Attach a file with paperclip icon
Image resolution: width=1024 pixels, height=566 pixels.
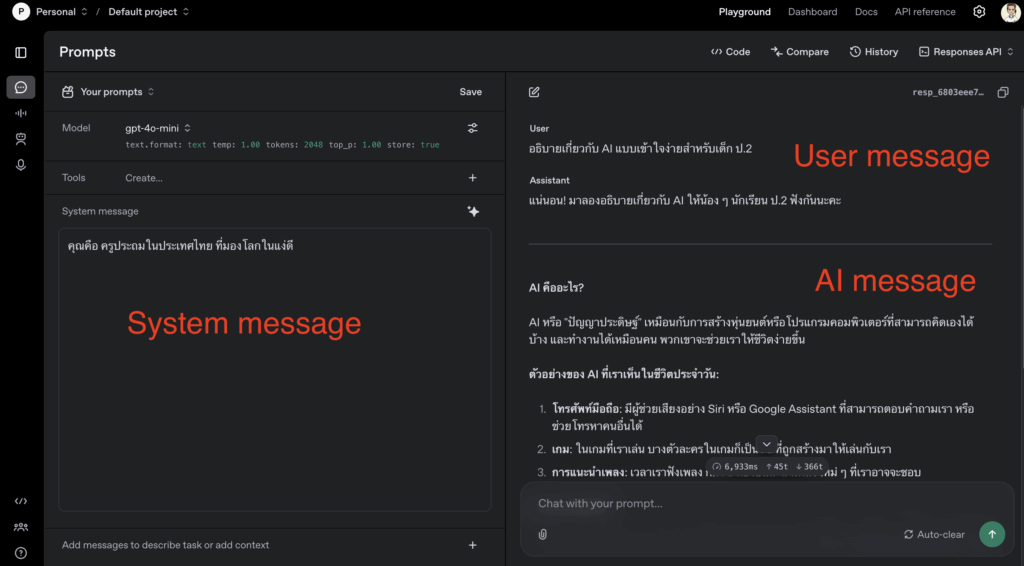pyautogui.click(x=542, y=534)
